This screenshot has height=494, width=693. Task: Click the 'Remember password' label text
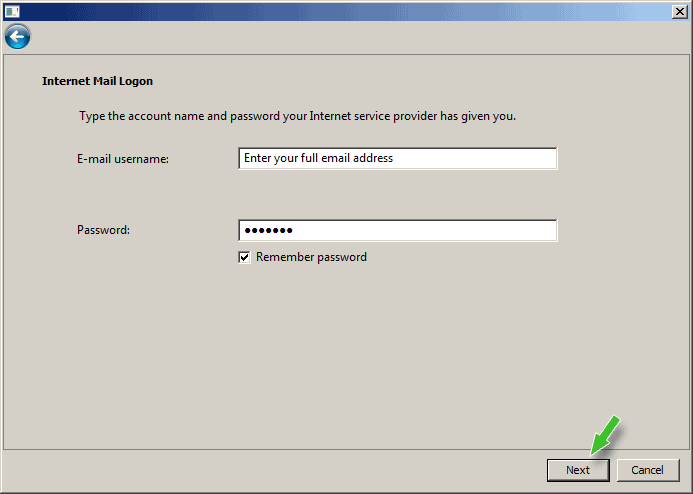coord(311,257)
